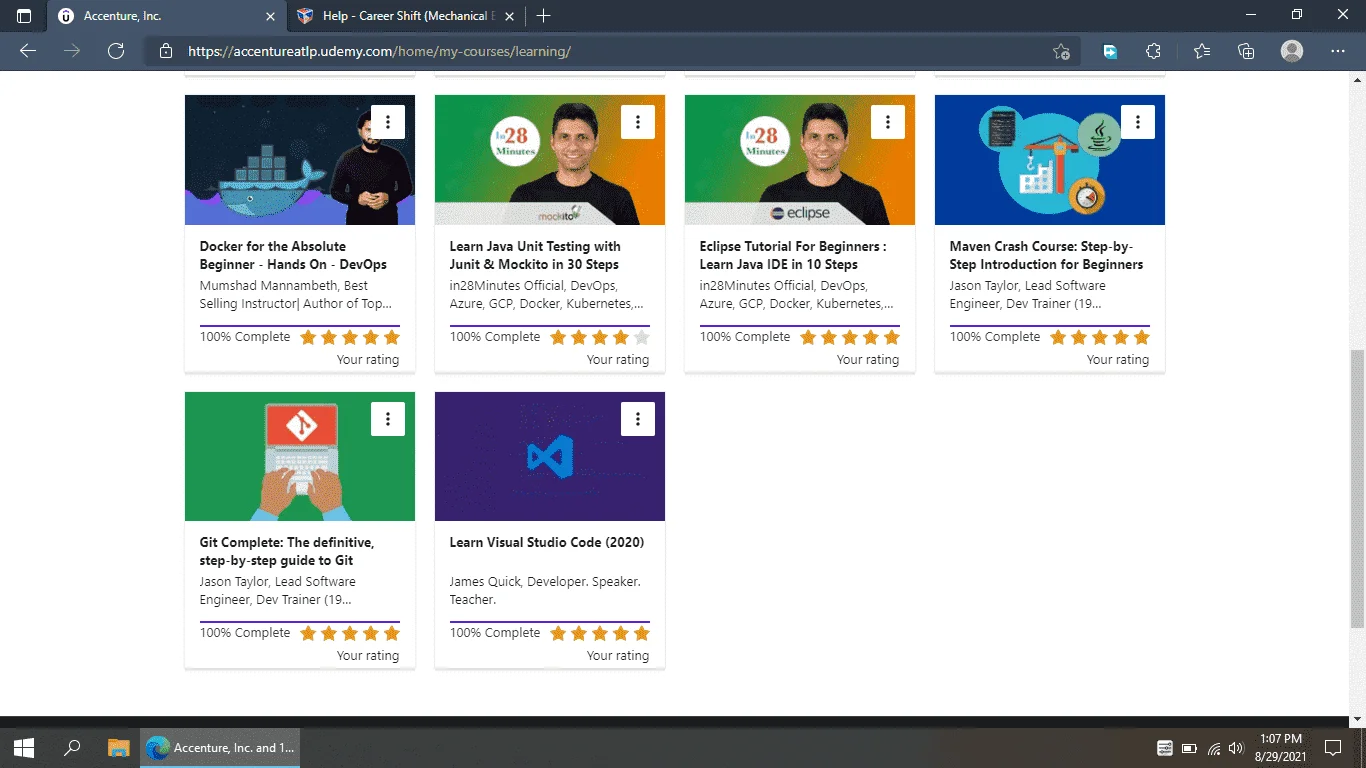Click '100% Complete' on the Docker course
The image size is (1366, 768).
click(x=245, y=337)
